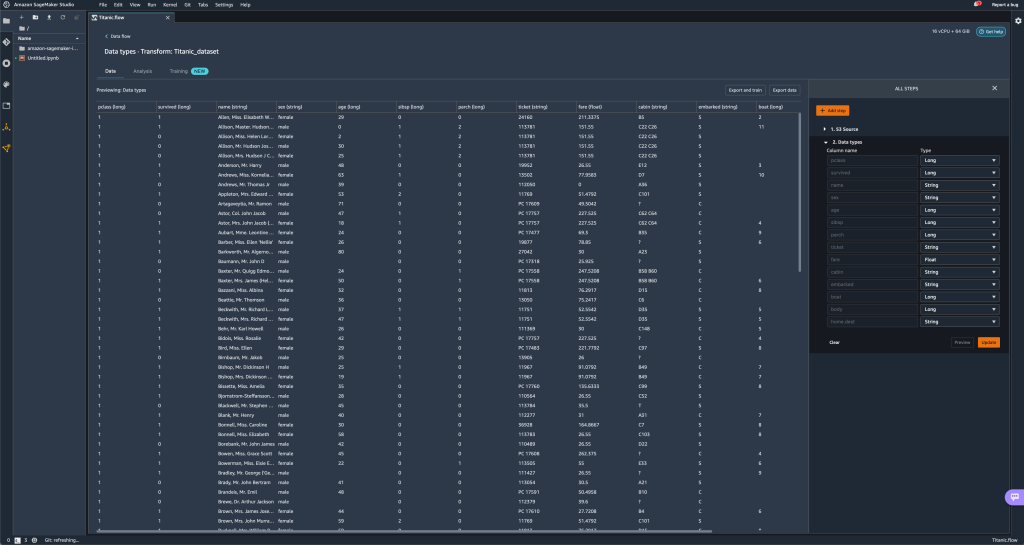Click the embarked column name field
Viewport: 1024px width, 545px height.
[872, 285]
